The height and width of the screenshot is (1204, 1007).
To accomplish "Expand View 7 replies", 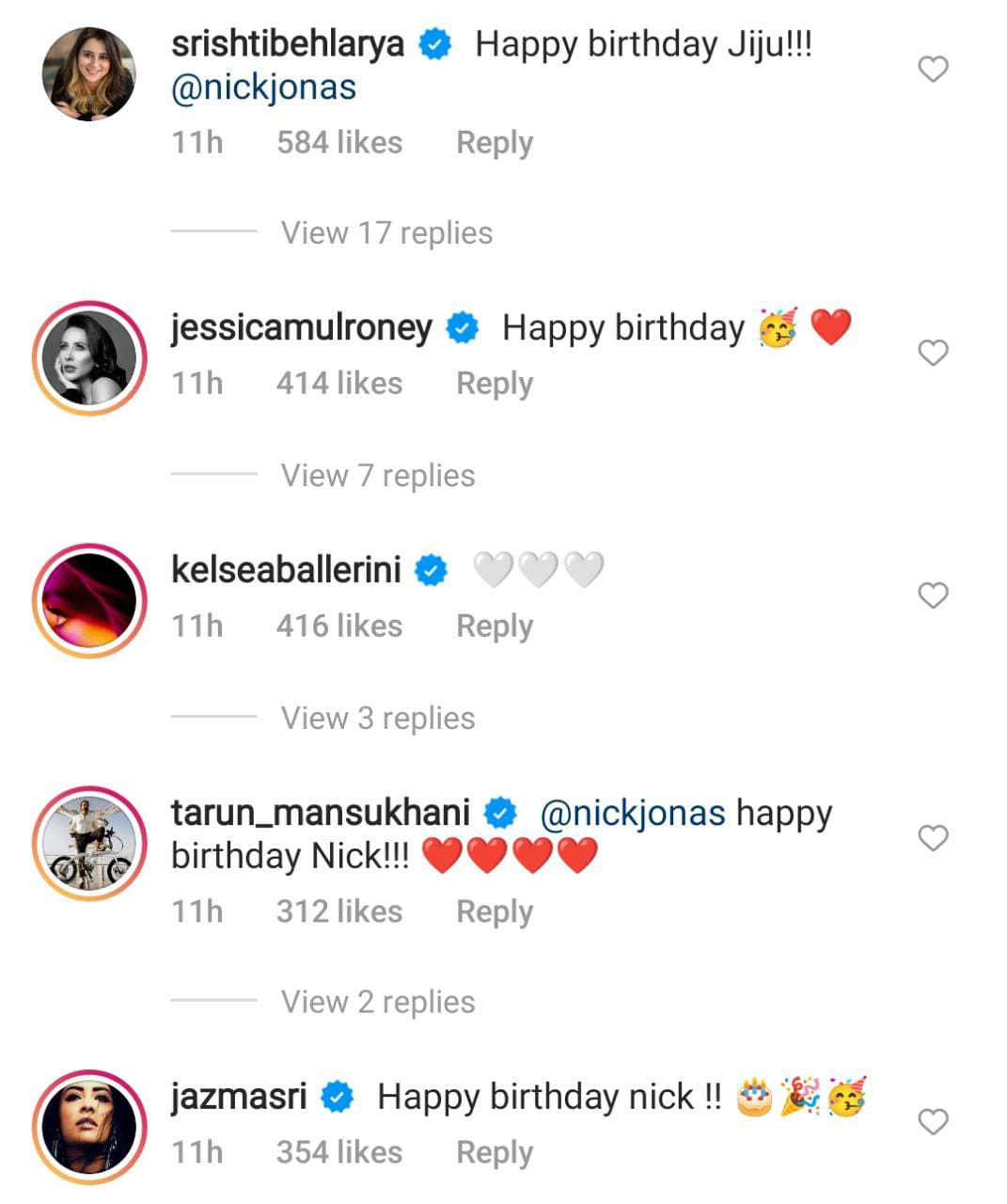I will point(378,476).
